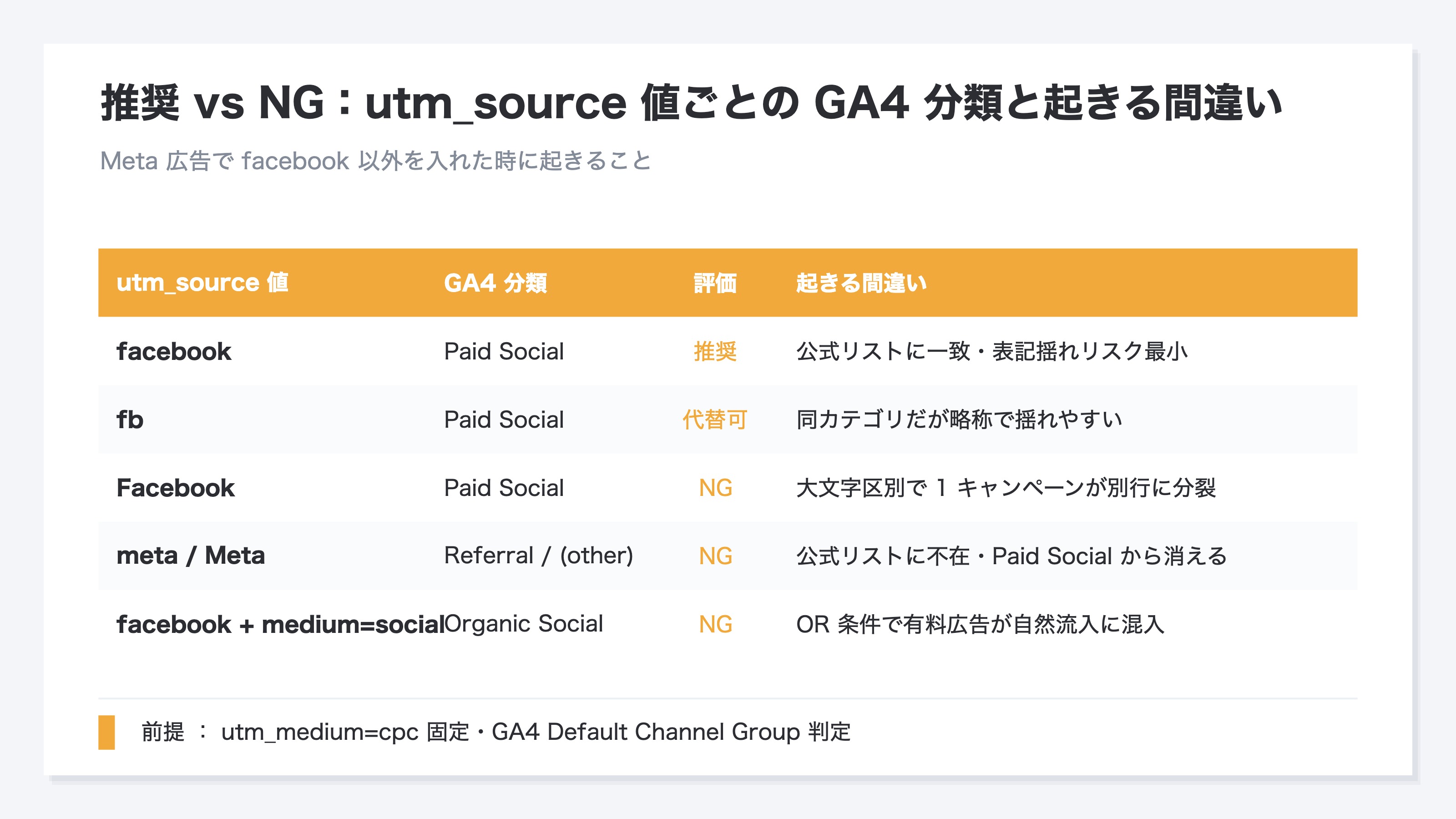
Task: Click the 'NG' rating in the Organic Social row
Action: 715,625
